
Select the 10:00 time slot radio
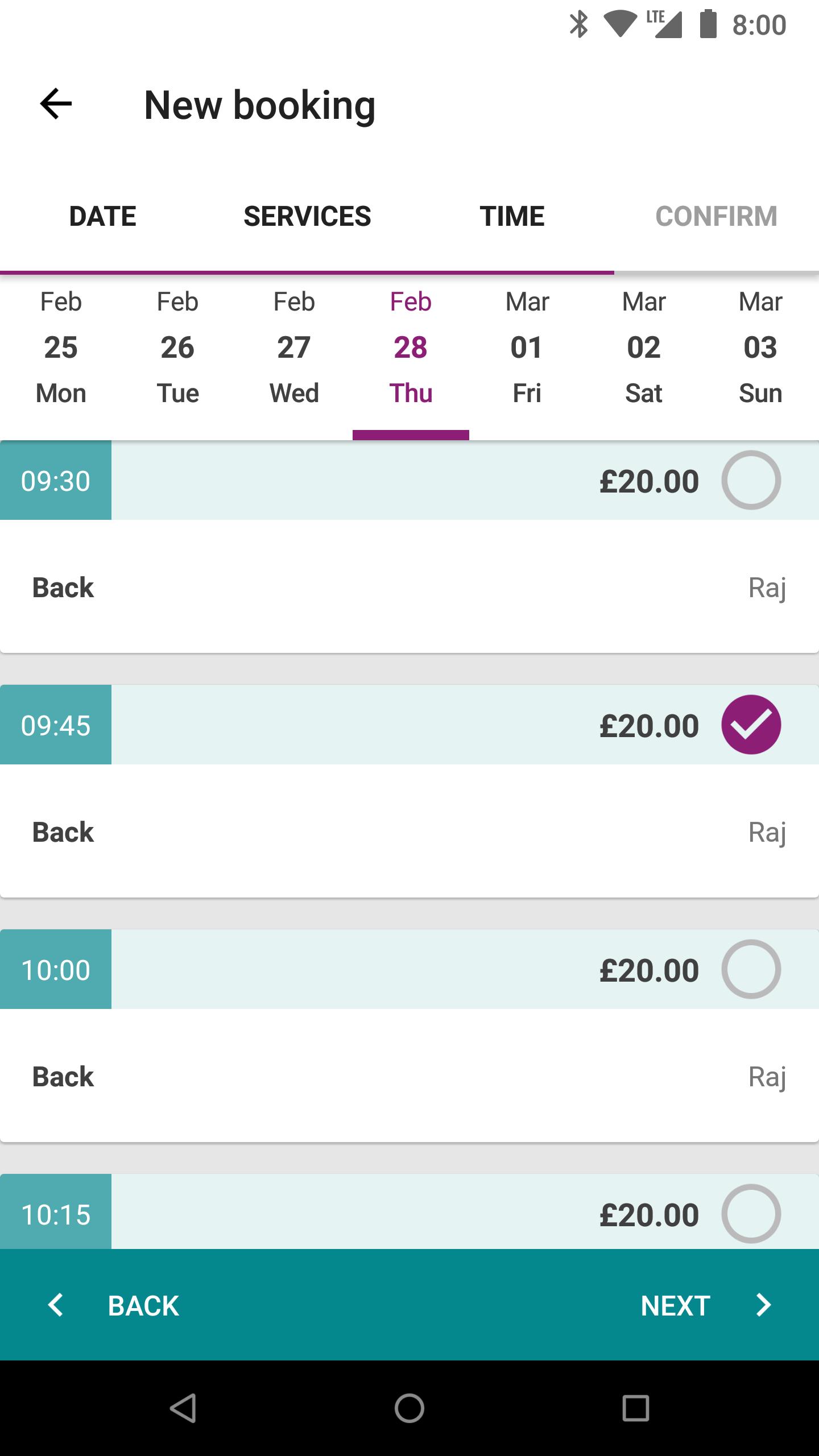point(751,969)
